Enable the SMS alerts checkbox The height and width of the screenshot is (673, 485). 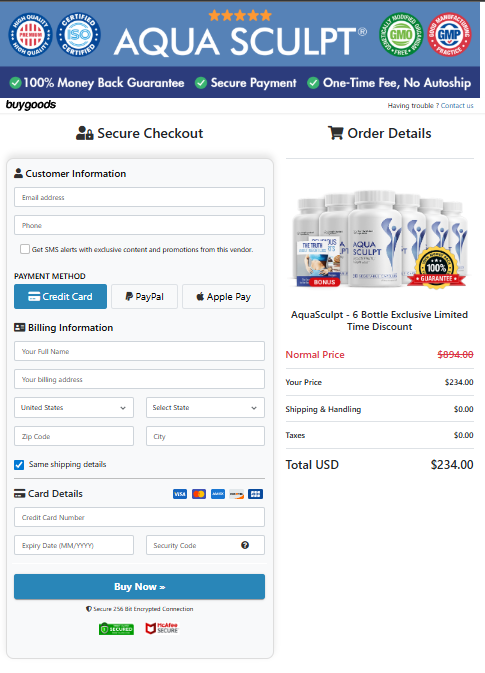25,249
